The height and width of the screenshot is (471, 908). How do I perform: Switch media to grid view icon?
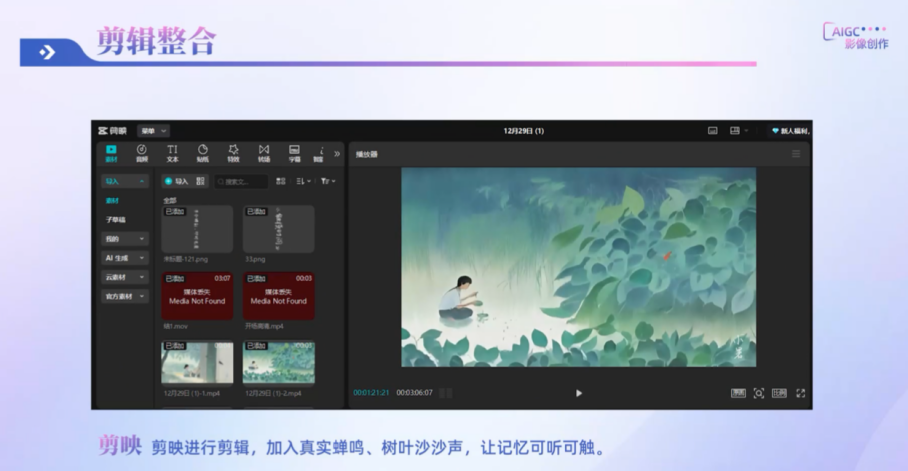(x=281, y=181)
